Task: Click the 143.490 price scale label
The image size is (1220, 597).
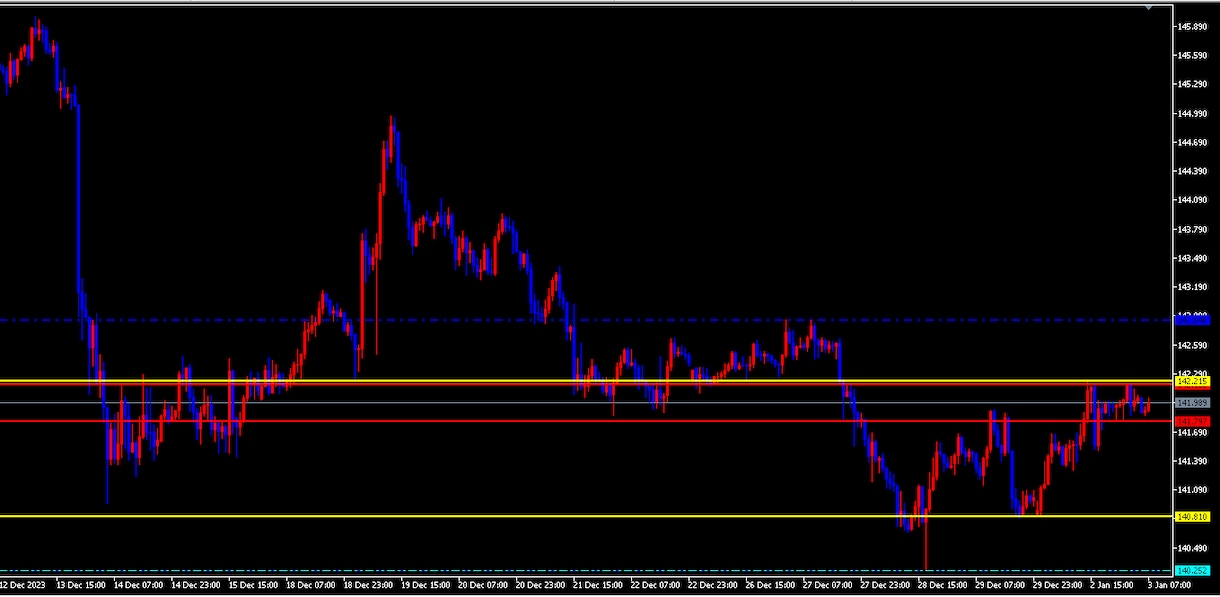Action: pos(1193,259)
